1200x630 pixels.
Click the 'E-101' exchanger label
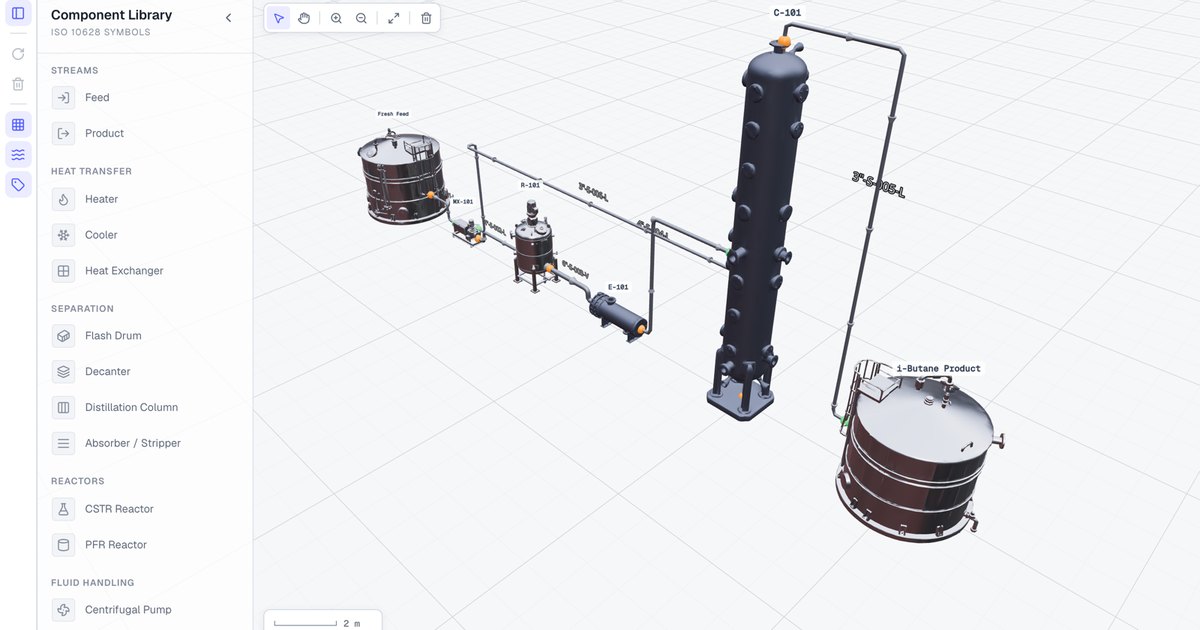(x=618, y=287)
